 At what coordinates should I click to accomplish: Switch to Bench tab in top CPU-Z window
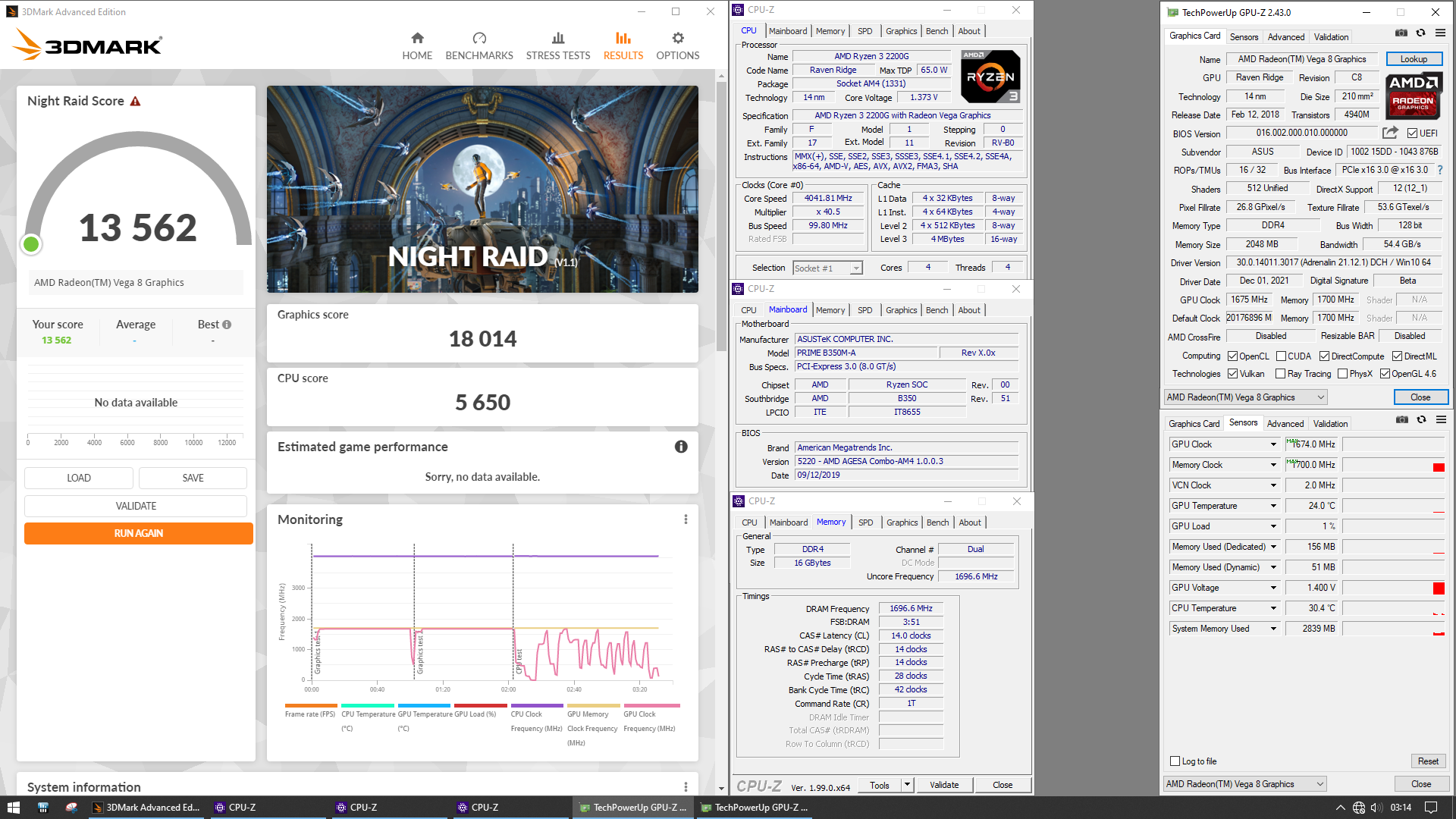coord(937,31)
